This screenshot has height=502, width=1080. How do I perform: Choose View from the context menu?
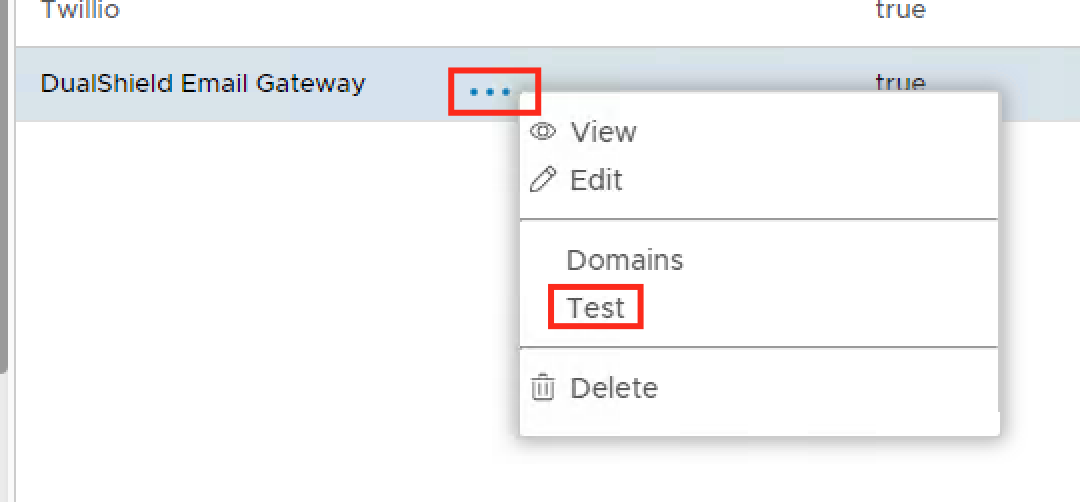[603, 132]
